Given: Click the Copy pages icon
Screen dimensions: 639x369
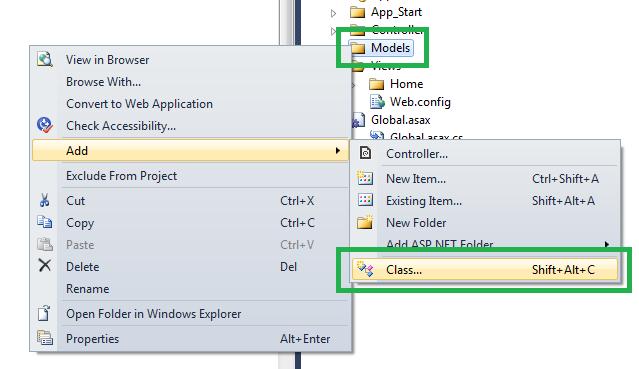Looking at the screenshot, I should tap(44, 222).
